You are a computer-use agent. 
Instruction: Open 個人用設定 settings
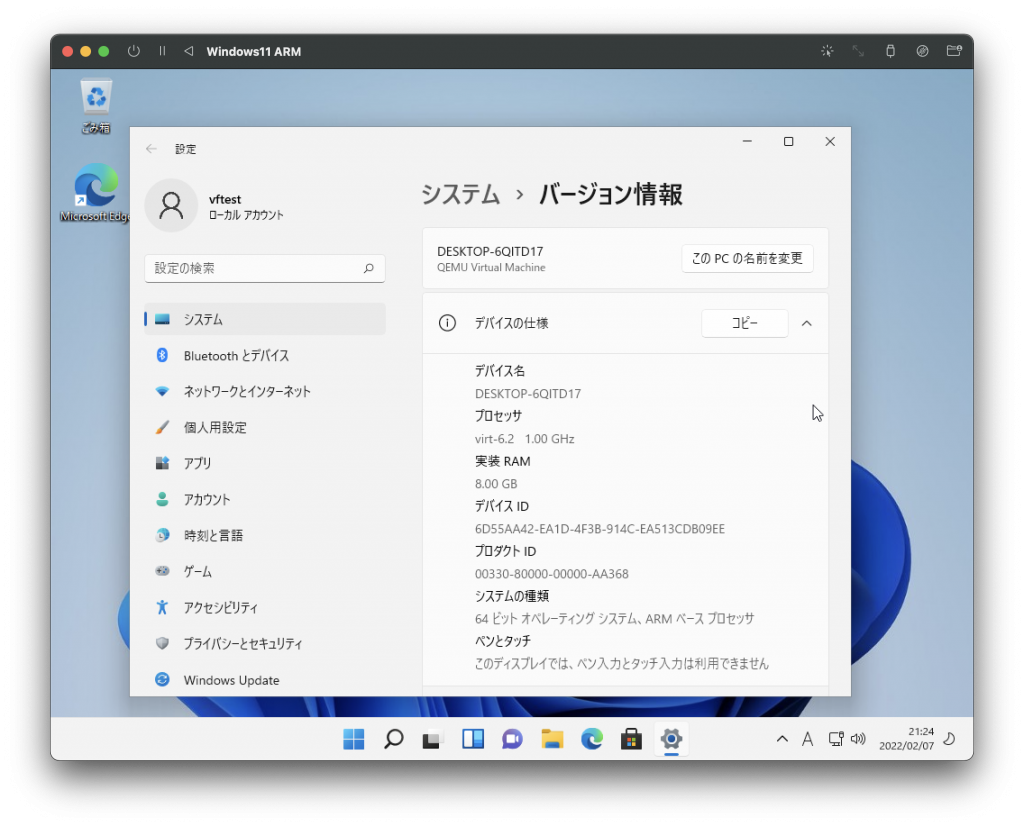point(264,427)
